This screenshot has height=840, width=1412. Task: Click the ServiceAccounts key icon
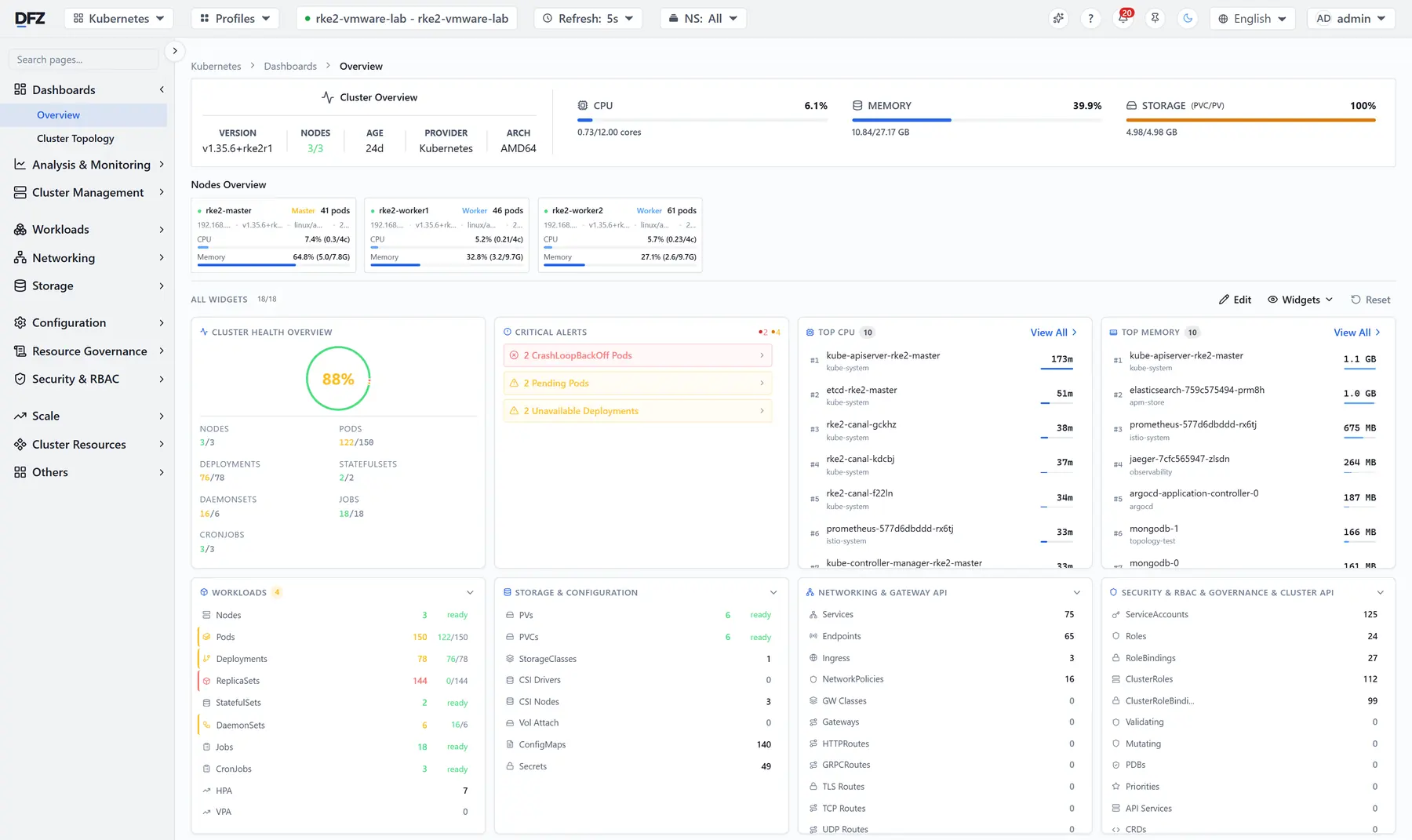coord(1116,615)
